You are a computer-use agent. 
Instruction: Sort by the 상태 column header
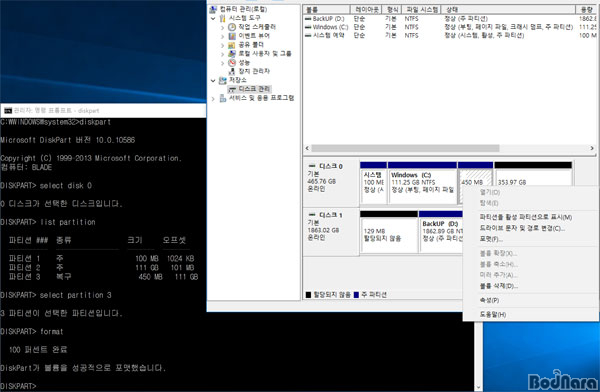tap(508, 10)
